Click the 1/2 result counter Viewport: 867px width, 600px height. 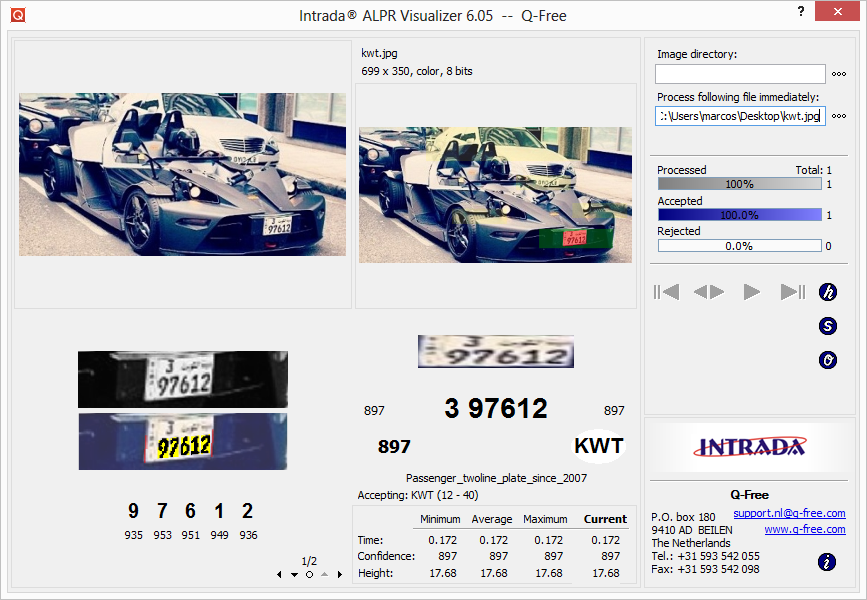[x=310, y=561]
